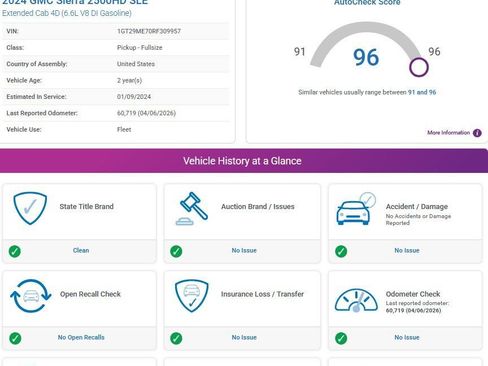Click the No Open Recalls link

pyautogui.click(x=81, y=337)
